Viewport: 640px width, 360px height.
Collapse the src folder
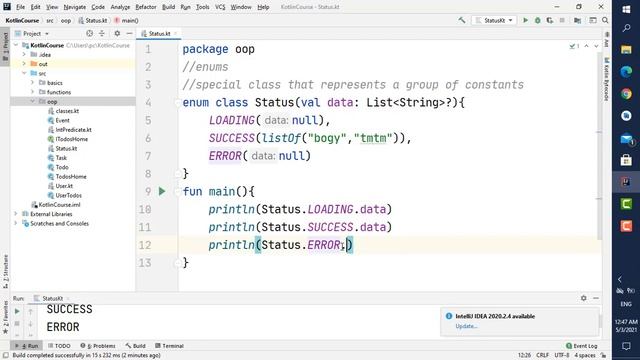(x=24, y=73)
